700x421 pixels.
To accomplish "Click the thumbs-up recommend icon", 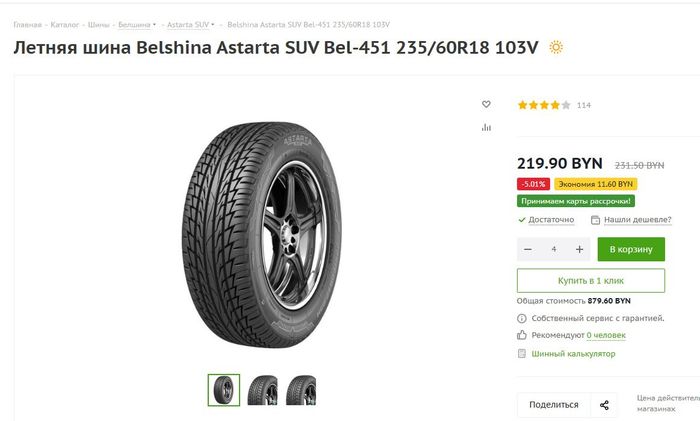I will pyautogui.click(x=522, y=335).
